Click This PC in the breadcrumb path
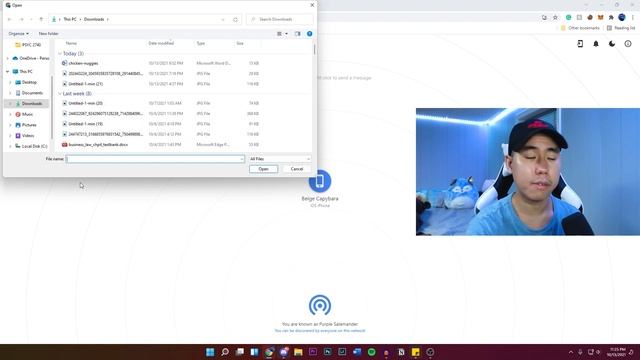 (70, 19)
